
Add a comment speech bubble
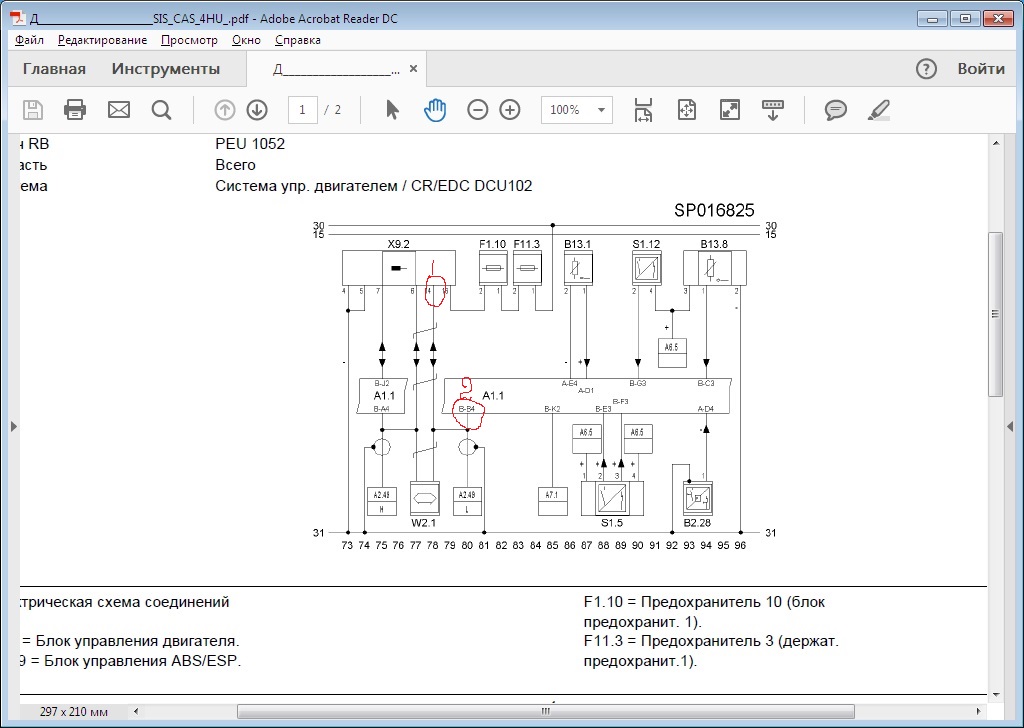tap(835, 110)
